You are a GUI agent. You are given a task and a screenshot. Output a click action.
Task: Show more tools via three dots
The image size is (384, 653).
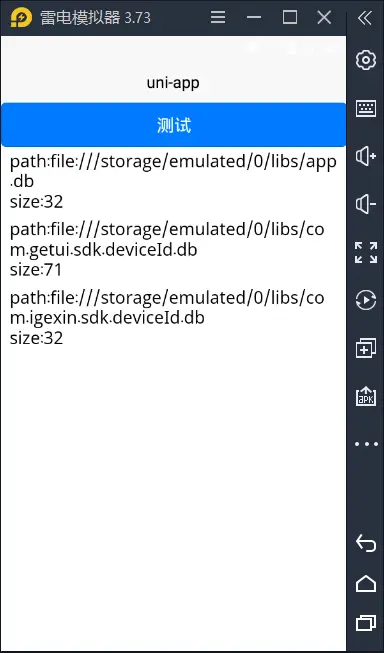[x=366, y=444]
